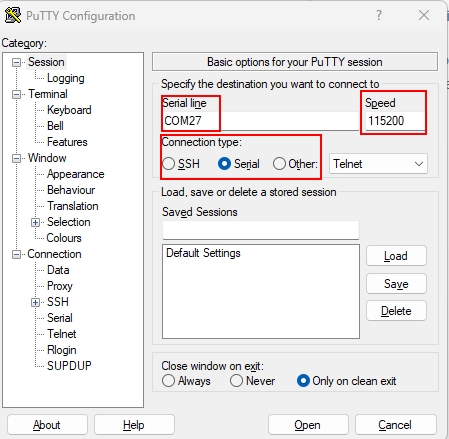449x439 pixels.
Task: Select Session category in tree
Action: [46, 62]
